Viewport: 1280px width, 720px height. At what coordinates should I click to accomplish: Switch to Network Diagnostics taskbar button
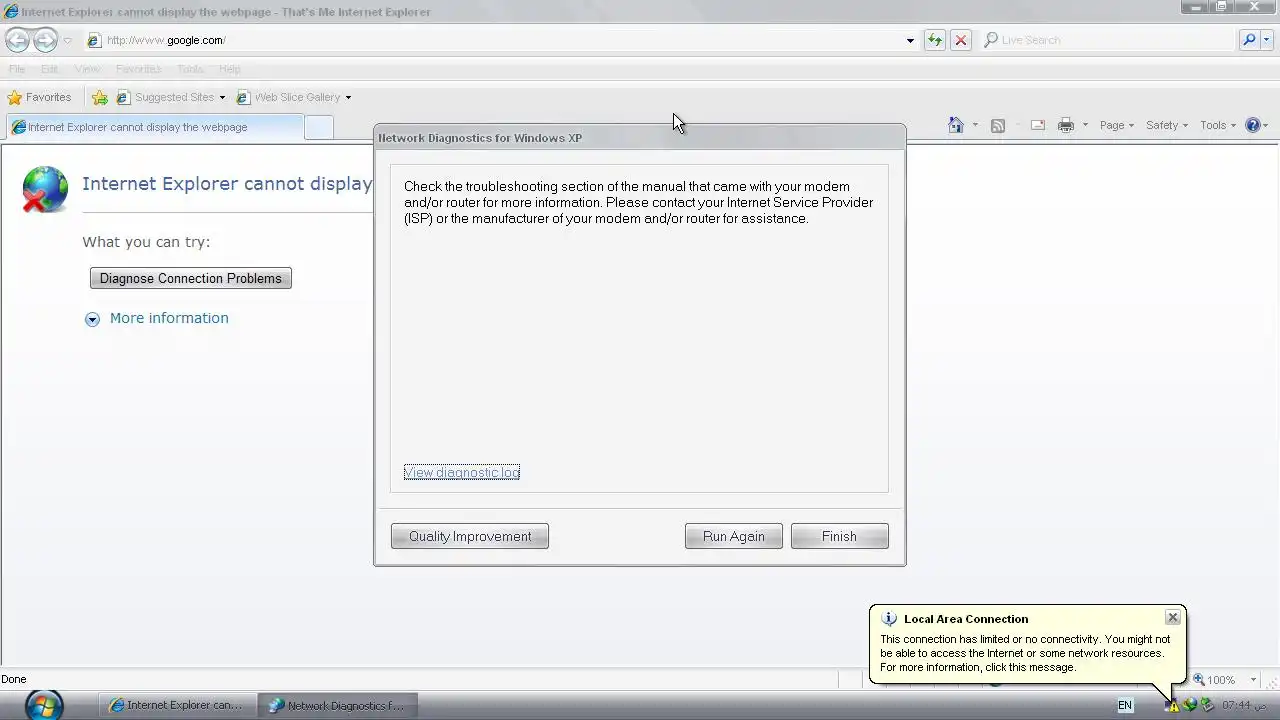click(x=337, y=705)
